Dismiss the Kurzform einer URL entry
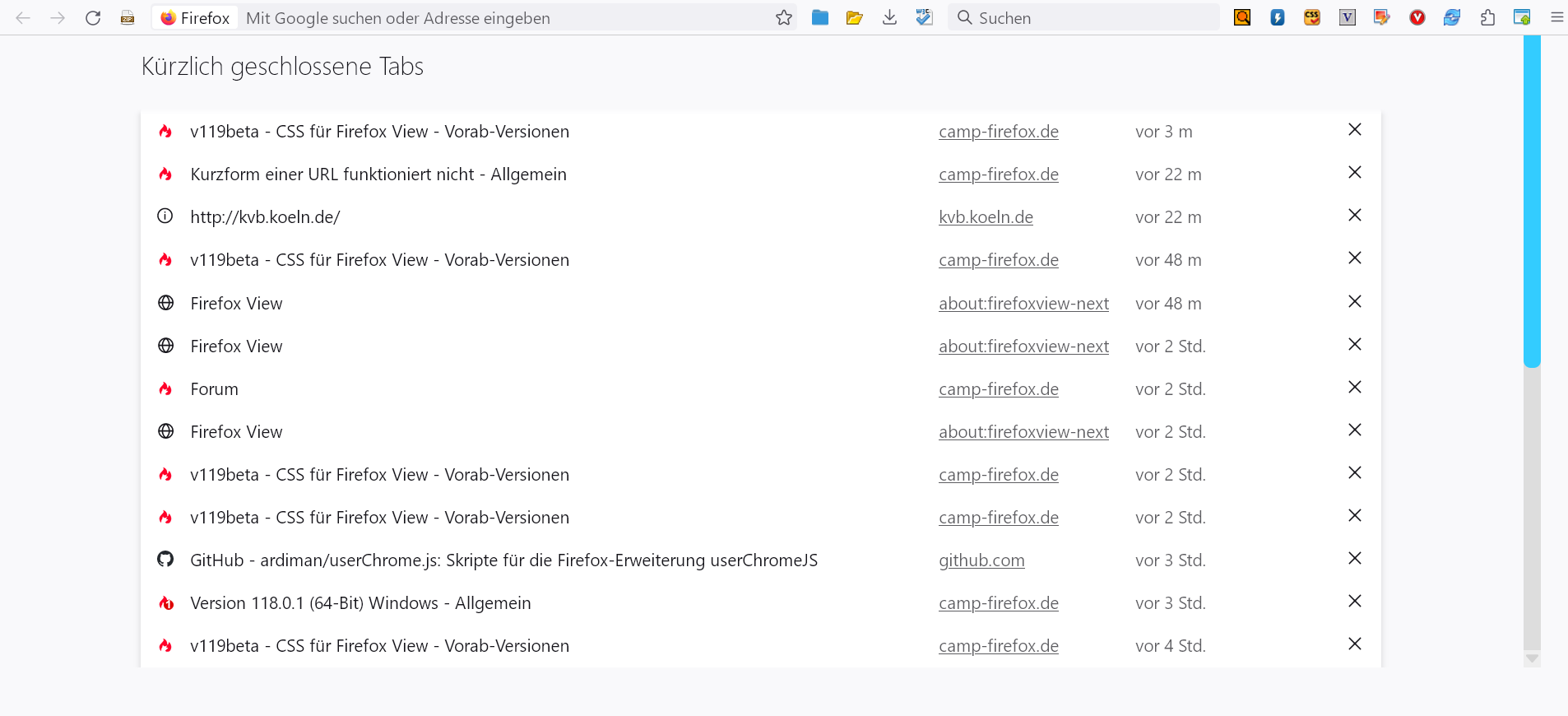This screenshot has width=1568, height=716. (x=1354, y=173)
